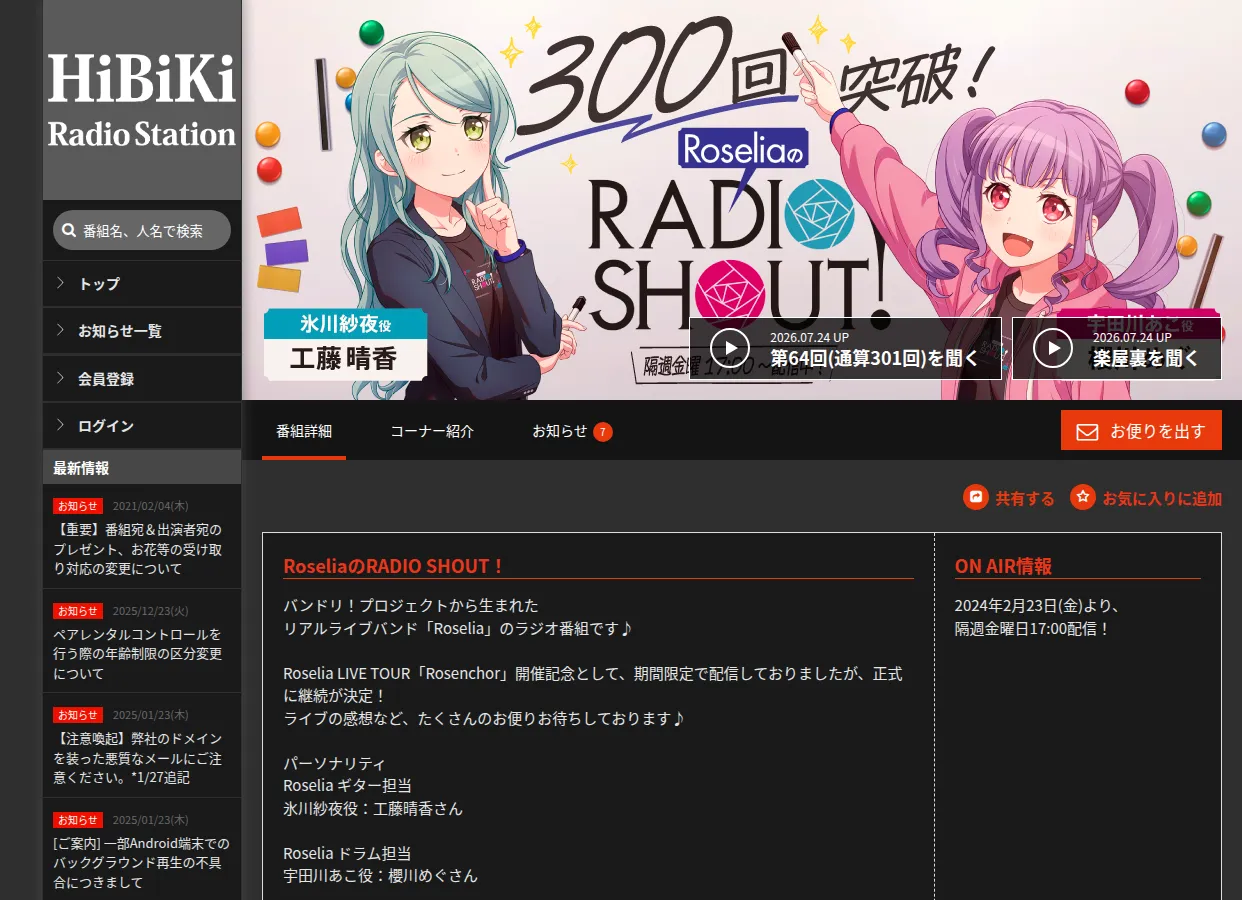The width and height of the screenshot is (1242, 900).
Task: Click the 楽屋裏を聞く text
Action: (1145, 358)
